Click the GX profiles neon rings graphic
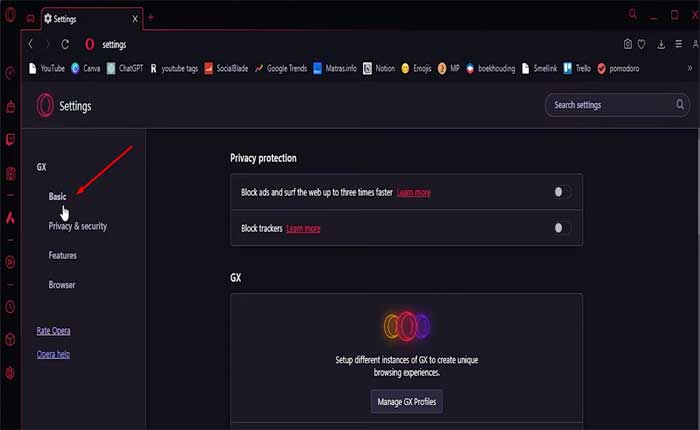The image size is (700, 430). coord(407,326)
